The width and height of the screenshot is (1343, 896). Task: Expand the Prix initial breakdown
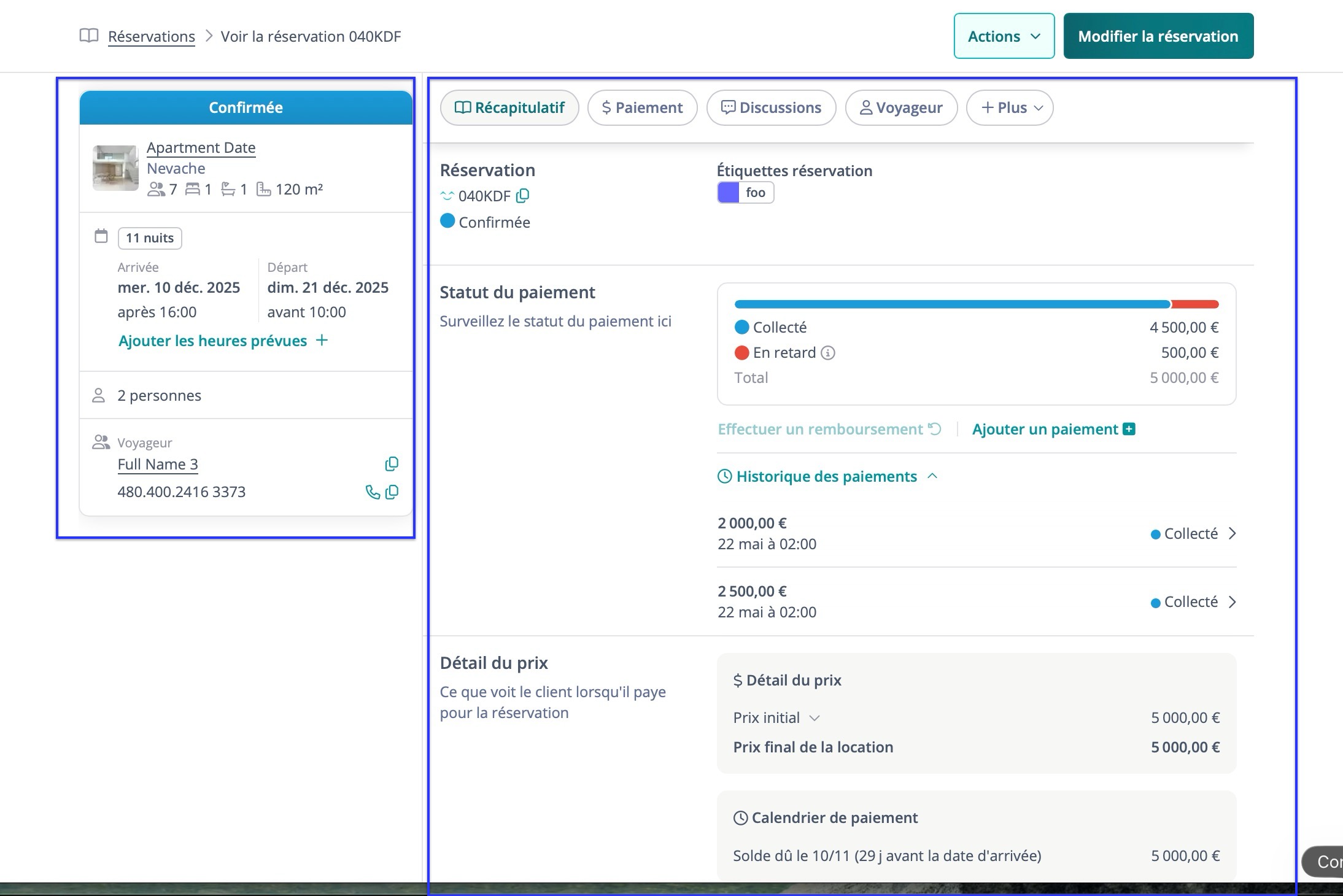pyautogui.click(x=815, y=717)
